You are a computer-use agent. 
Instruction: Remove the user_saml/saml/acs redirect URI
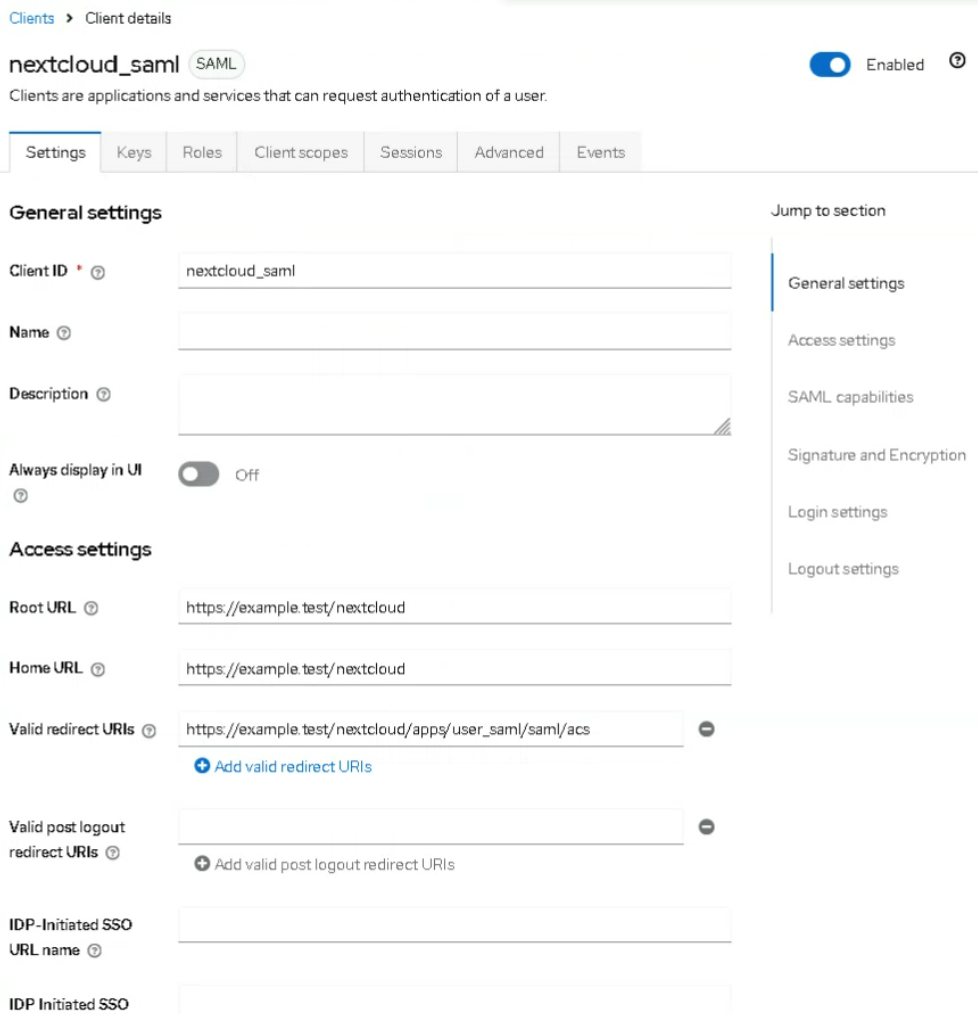click(706, 730)
